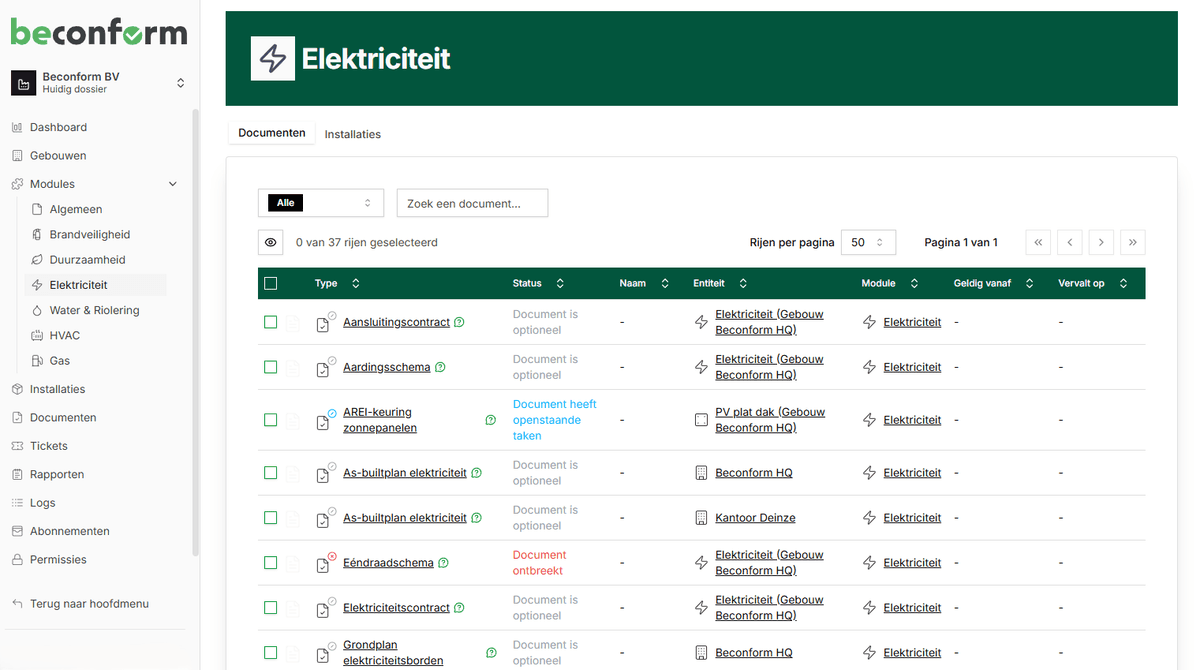Select the AREI-keuring zonnepanelen row checkbox
1200x670 pixels.
pos(271,420)
